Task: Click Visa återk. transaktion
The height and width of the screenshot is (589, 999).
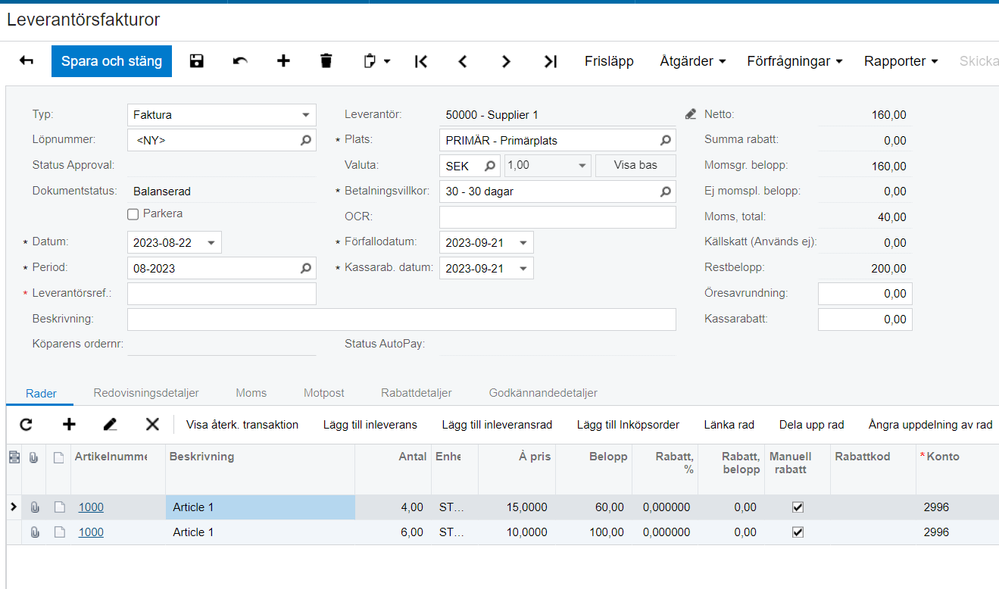Action: click(242, 425)
